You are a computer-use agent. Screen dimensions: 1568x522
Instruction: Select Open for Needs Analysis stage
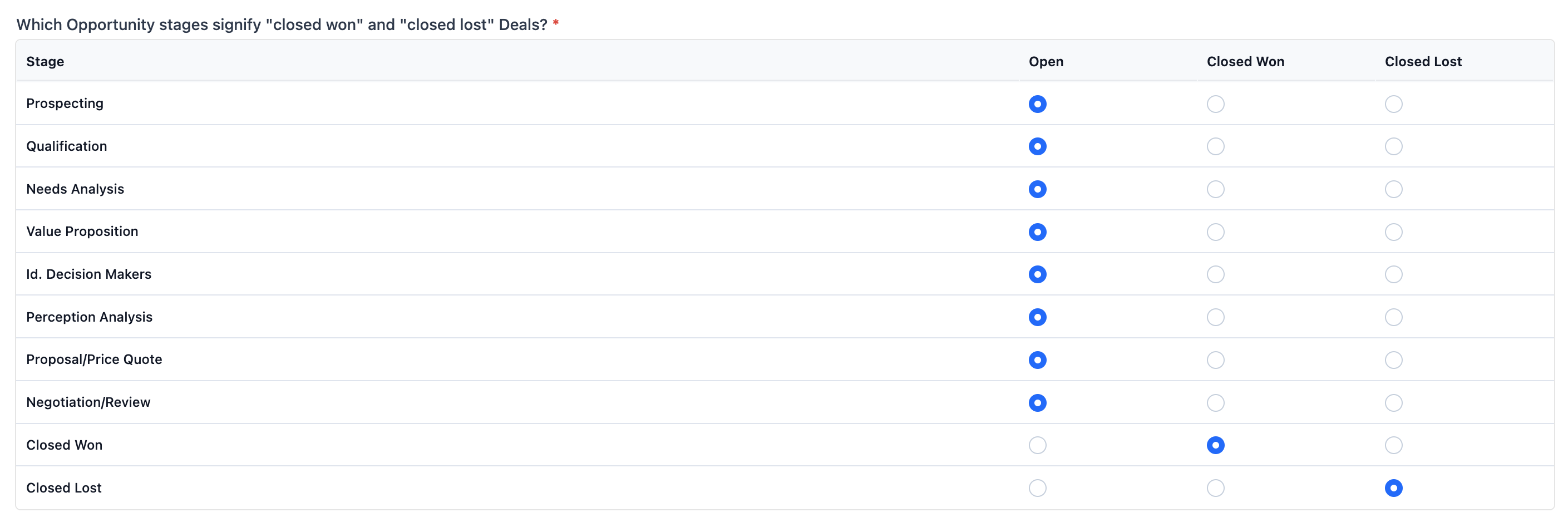click(1037, 189)
